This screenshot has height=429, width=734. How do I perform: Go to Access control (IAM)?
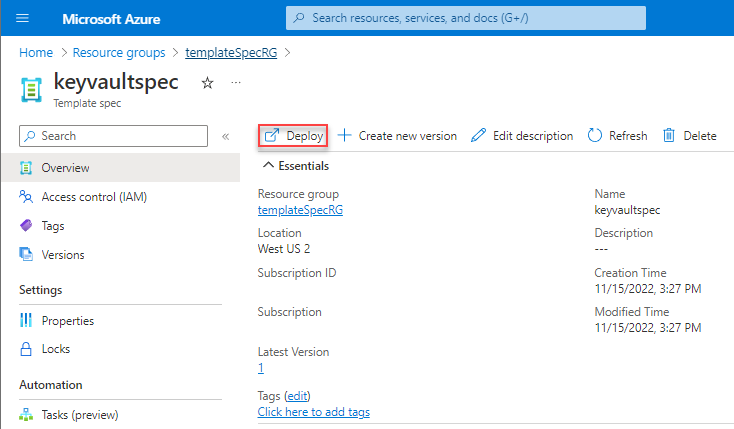point(94,197)
